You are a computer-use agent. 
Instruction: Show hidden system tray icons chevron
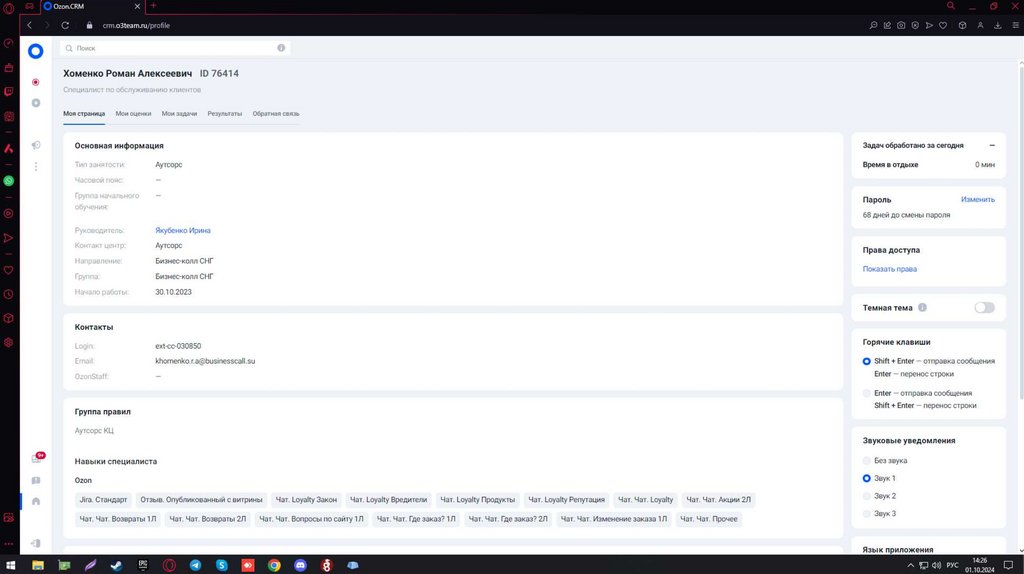point(910,566)
